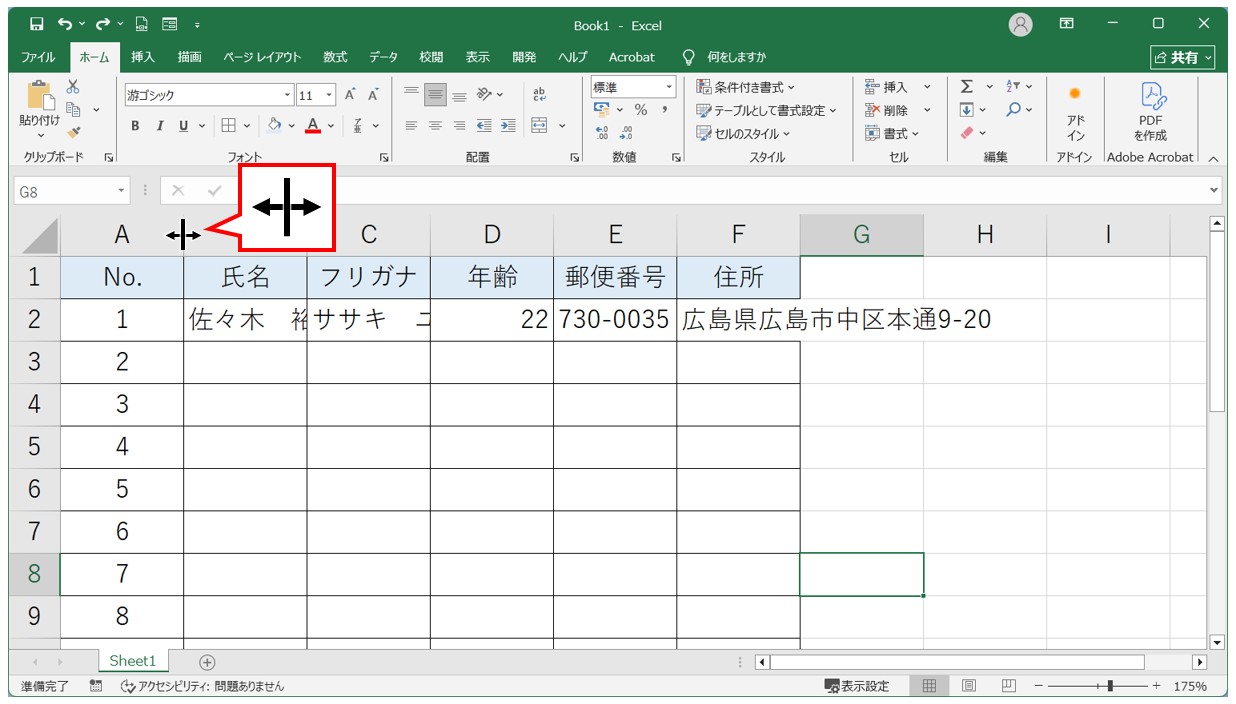This screenshot has width=1236, height=704.
Task: Increase the decimal places
Action: coord(602,133)
